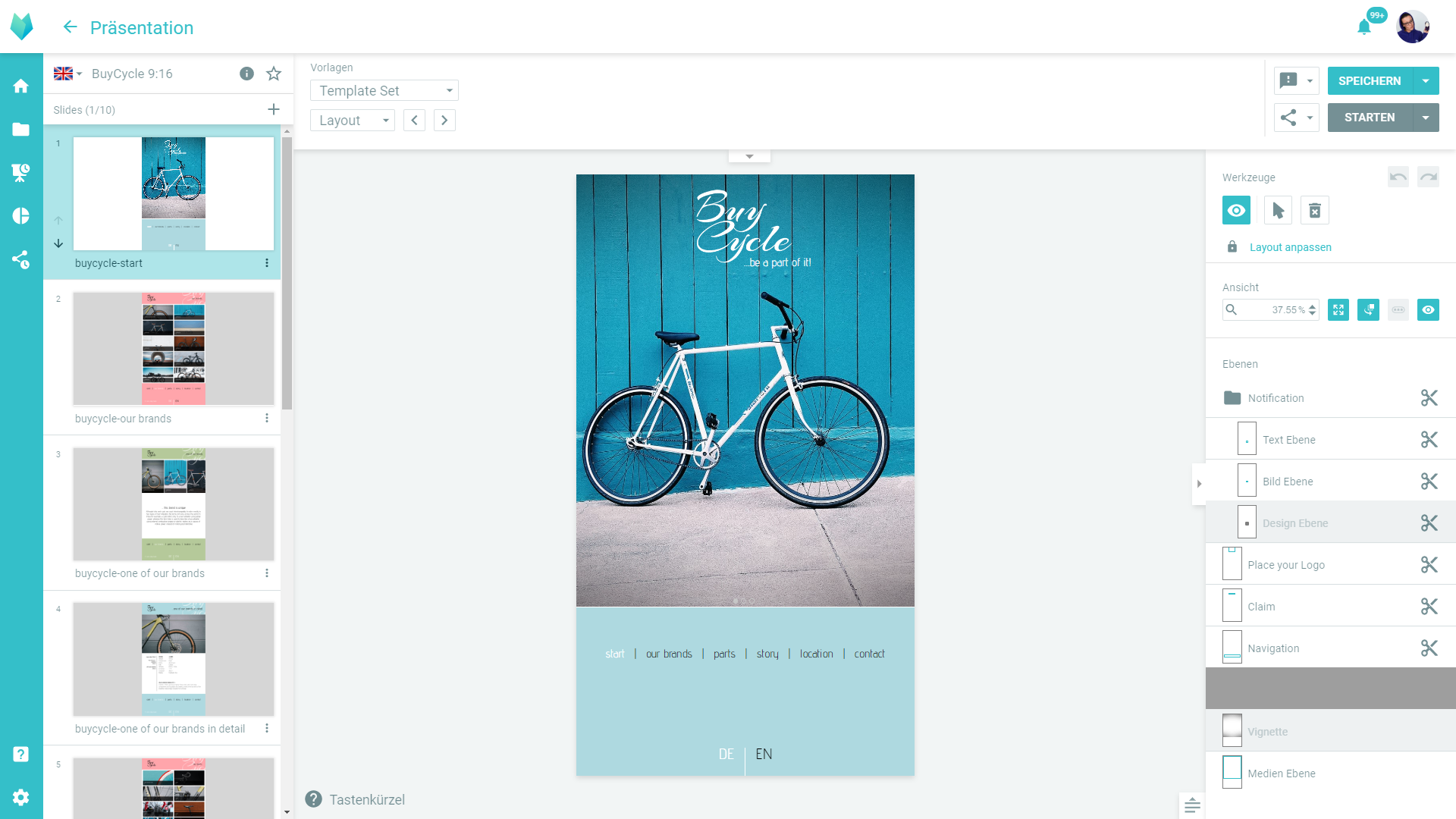1456x819 pixels.
Task: Open Tastenkürzel help
Action: click(x=355, y=799)
